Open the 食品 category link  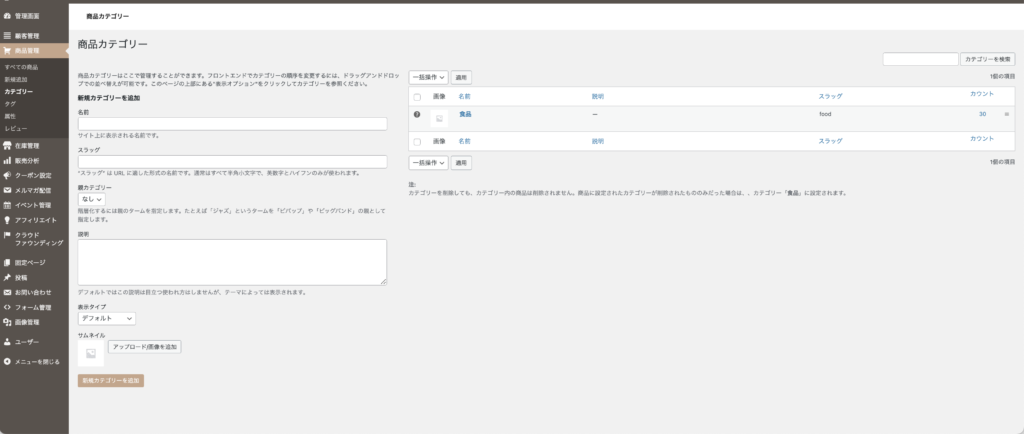tap(465, 115)
